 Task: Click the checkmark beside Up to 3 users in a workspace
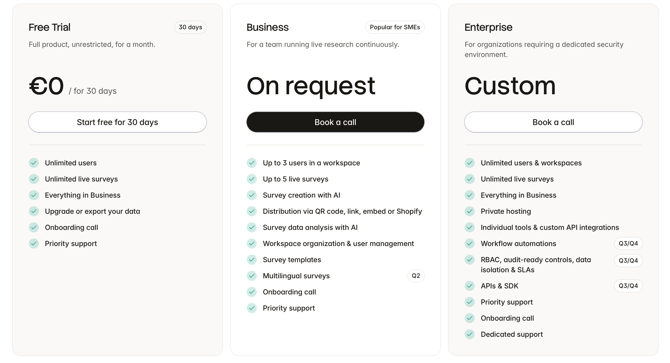[252, 163]
